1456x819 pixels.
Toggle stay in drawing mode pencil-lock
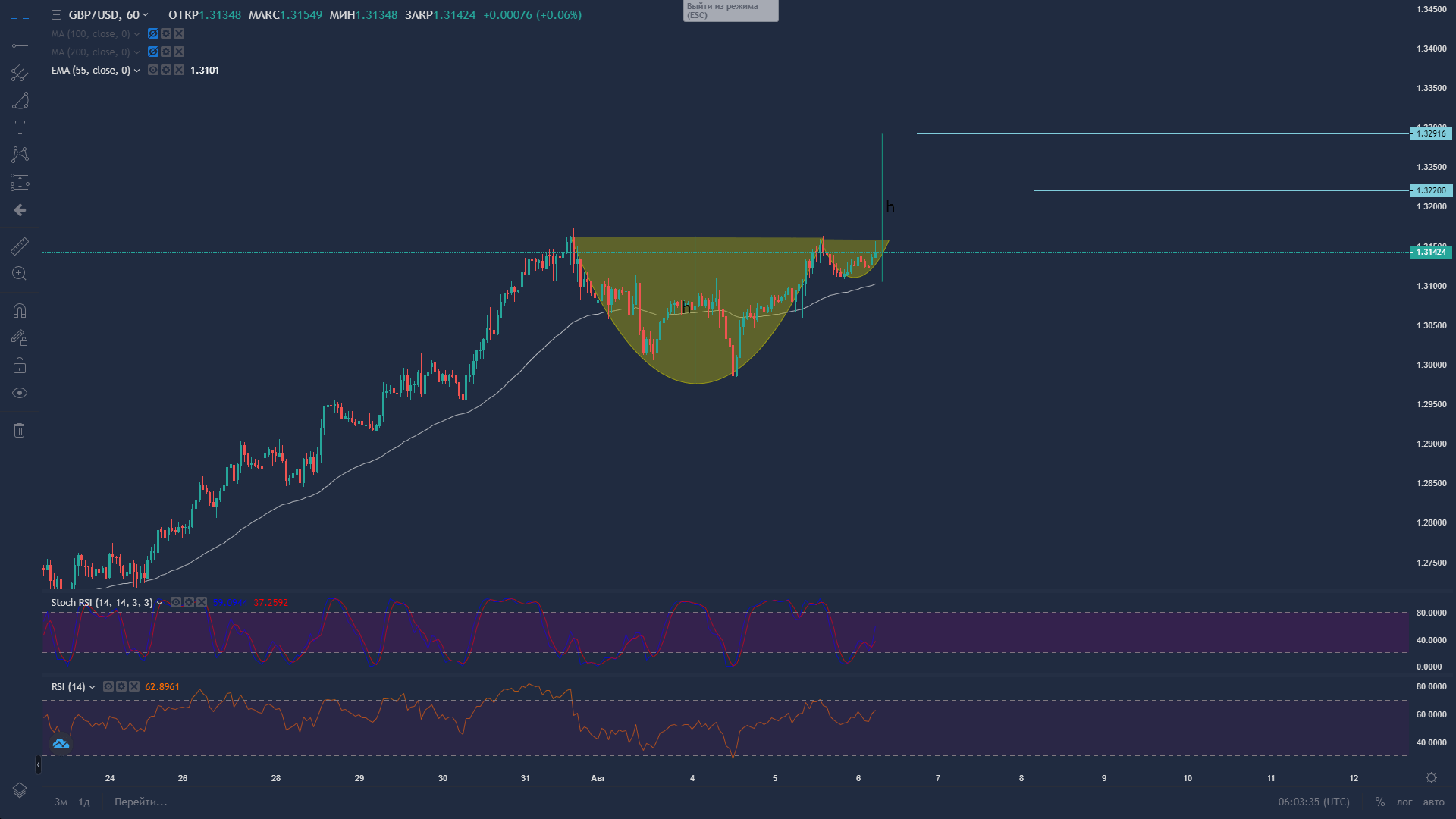pyautogui.click(x=20, y=338)
